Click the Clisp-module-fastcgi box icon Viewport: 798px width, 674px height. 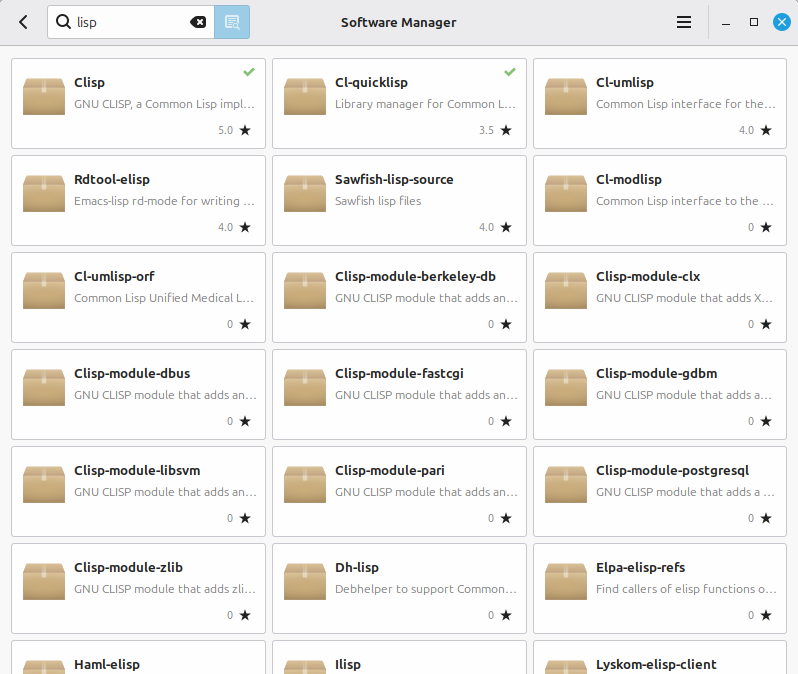pyautogui.click(x=305, y=387)
